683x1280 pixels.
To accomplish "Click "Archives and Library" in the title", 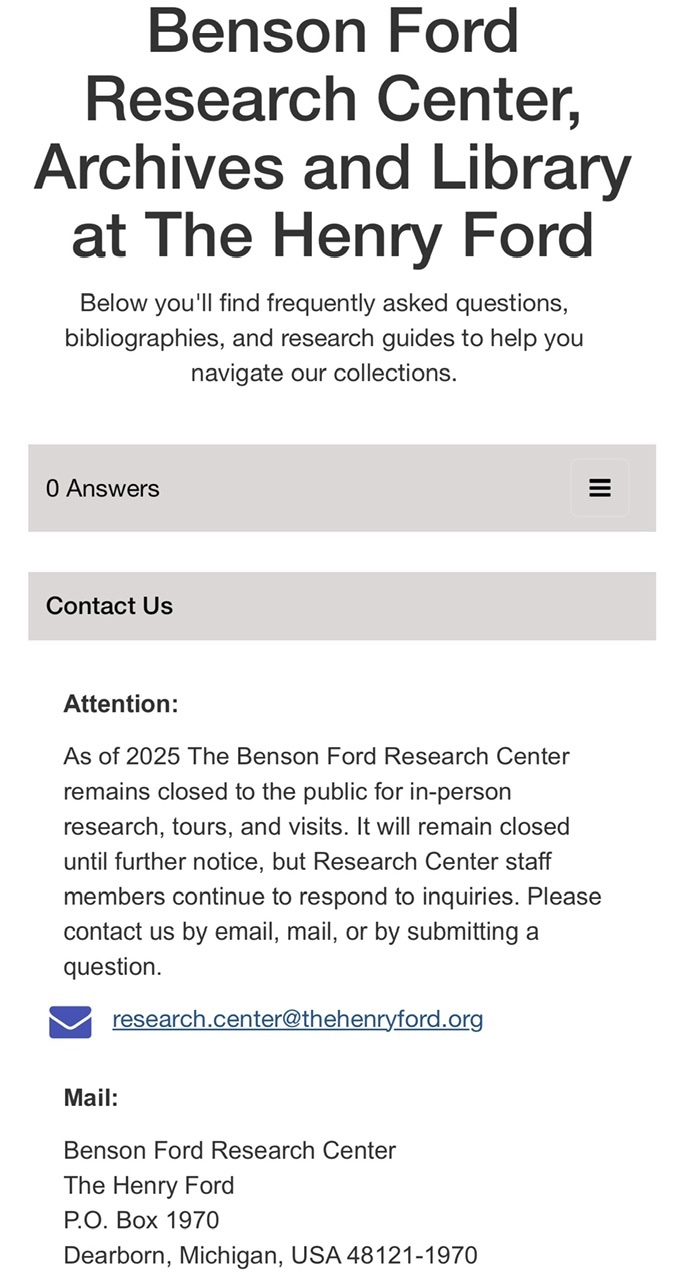I will pyautogui.click(x=333, y=167).
